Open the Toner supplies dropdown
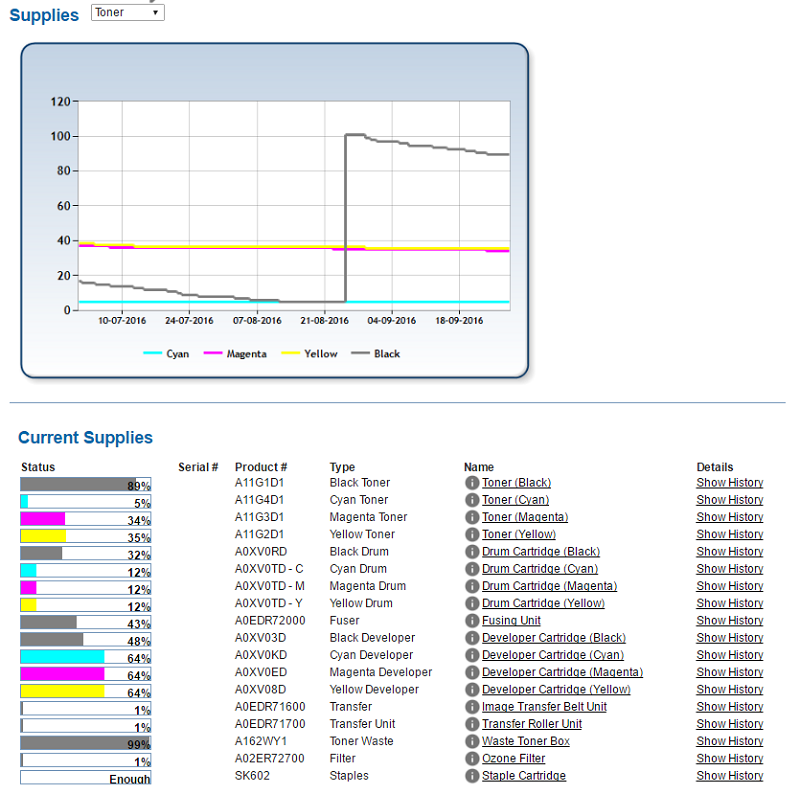Viewport: 800px width, 794px height. [x=128, y=12]
